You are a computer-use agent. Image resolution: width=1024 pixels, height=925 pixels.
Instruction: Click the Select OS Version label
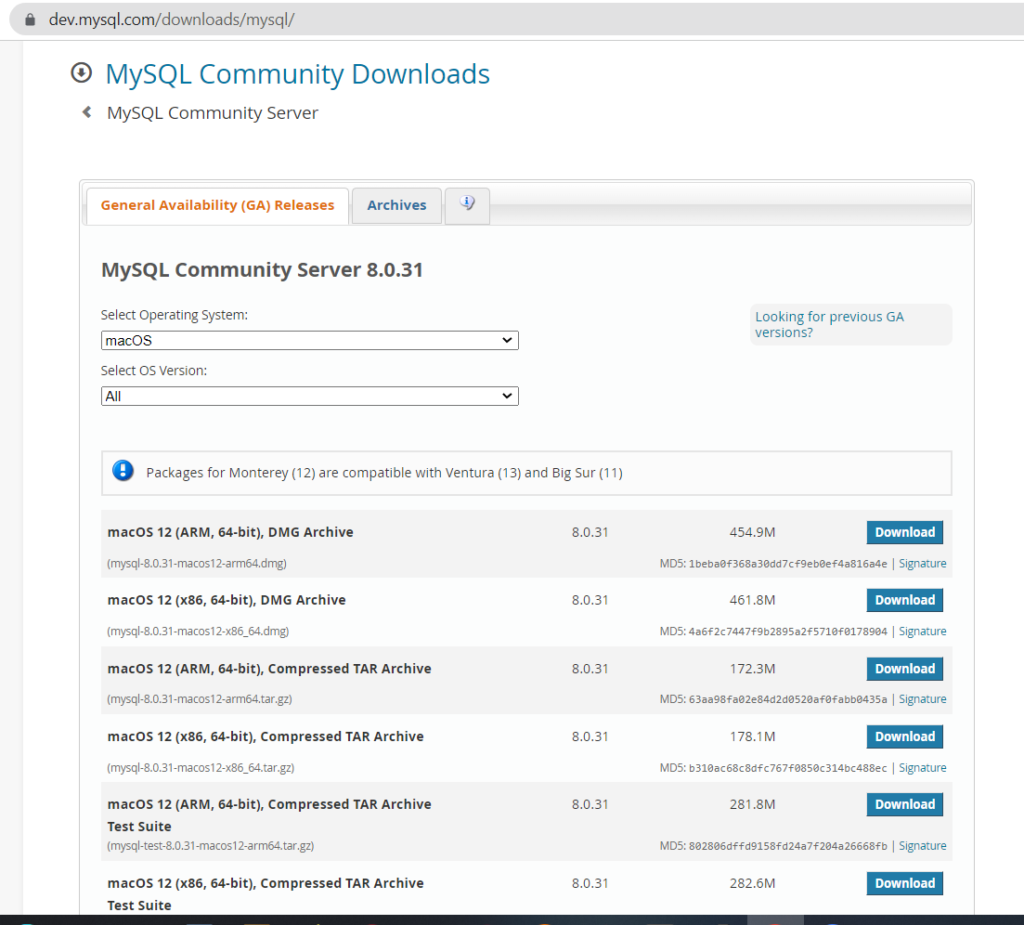(153, 370)
